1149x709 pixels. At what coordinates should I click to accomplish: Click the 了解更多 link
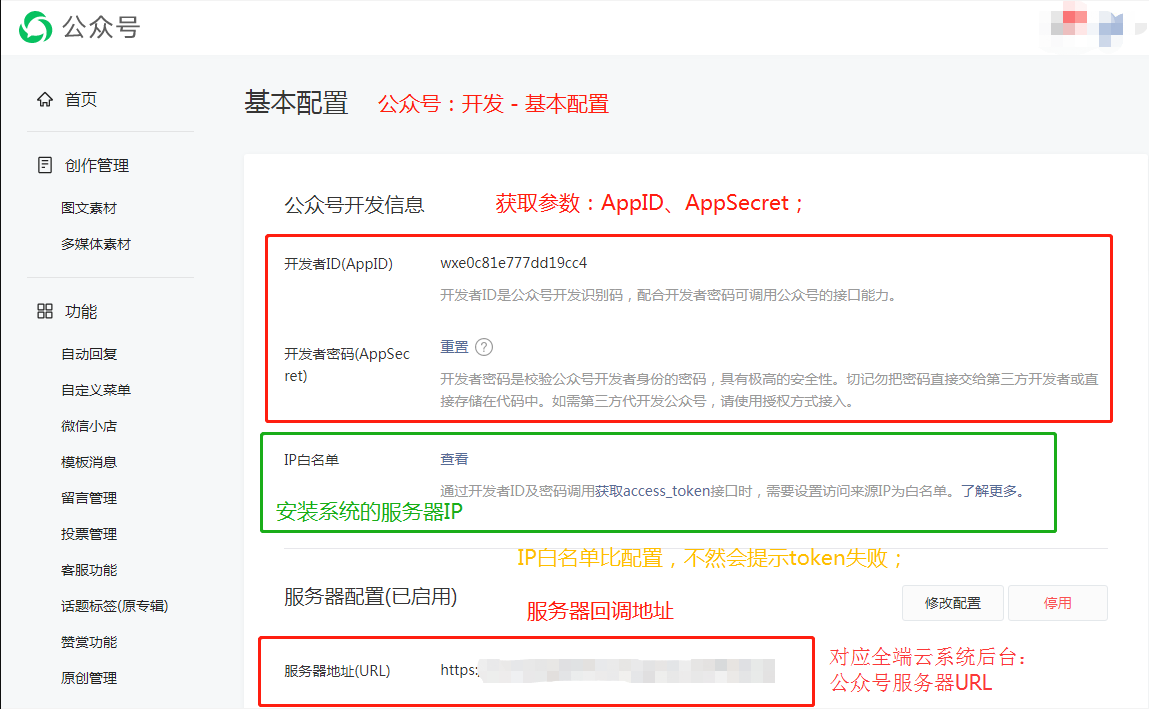click(x=989, y=491)
